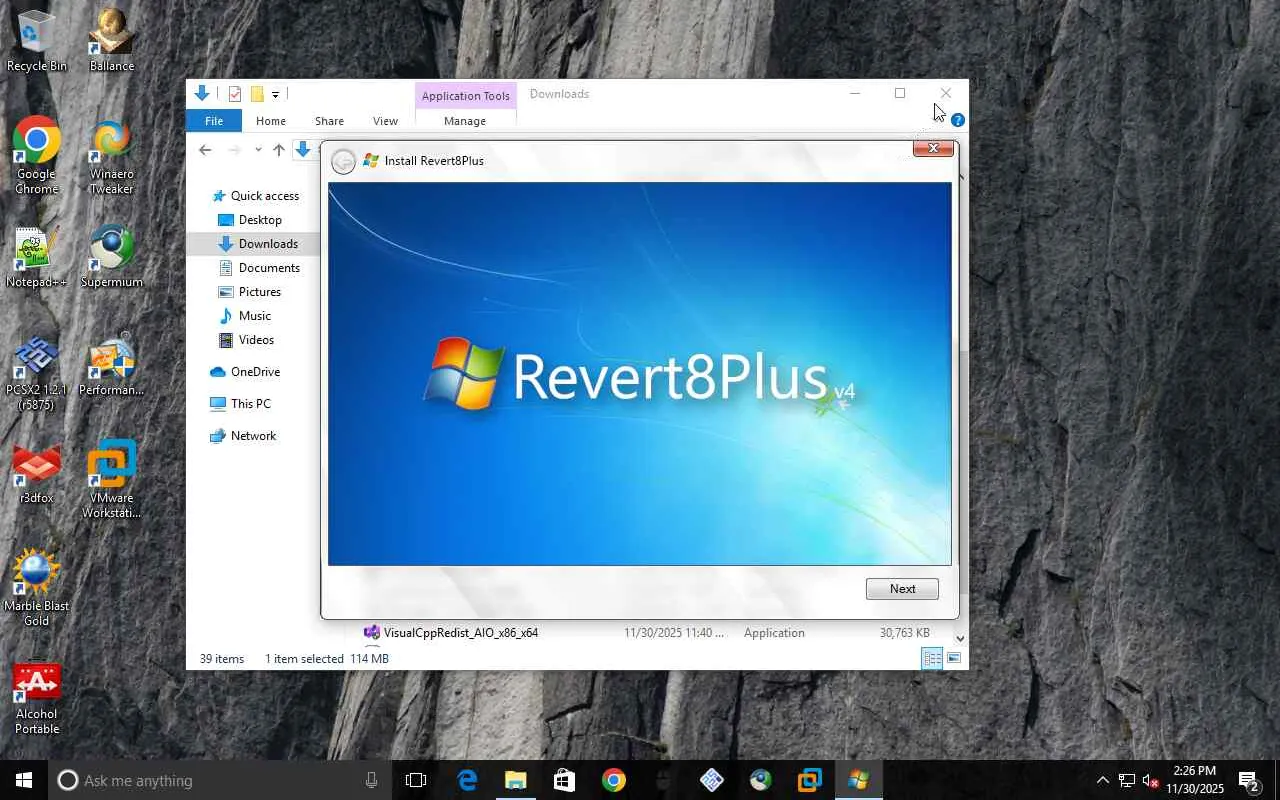Select the VMware Workstation desktop shortcut
1280x800 pixels.
112,481
